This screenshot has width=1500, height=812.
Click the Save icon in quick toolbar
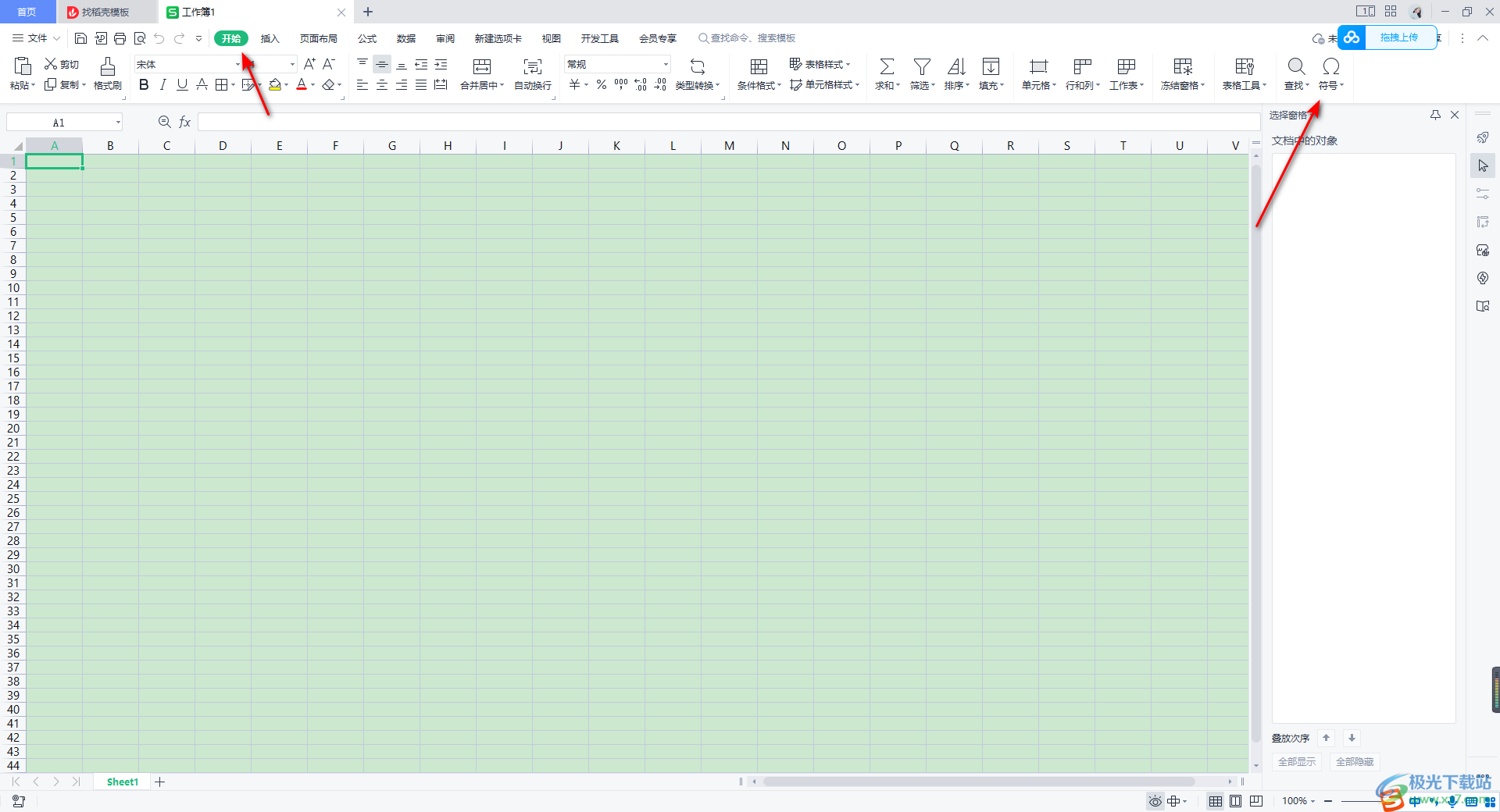point(80,38)
